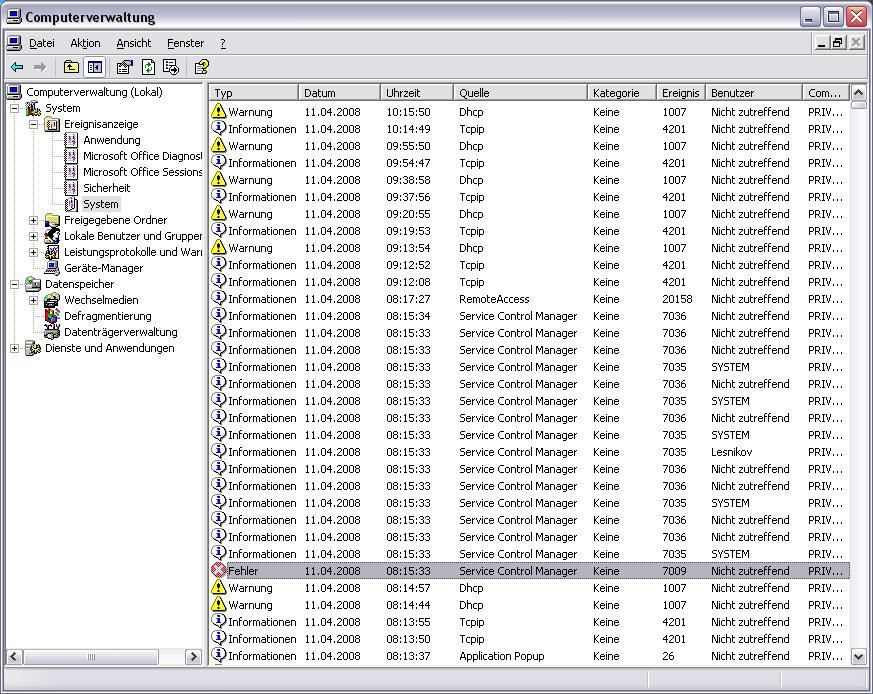
Task: Click the Help toolbar icon
Action: (x=201, y=67)
